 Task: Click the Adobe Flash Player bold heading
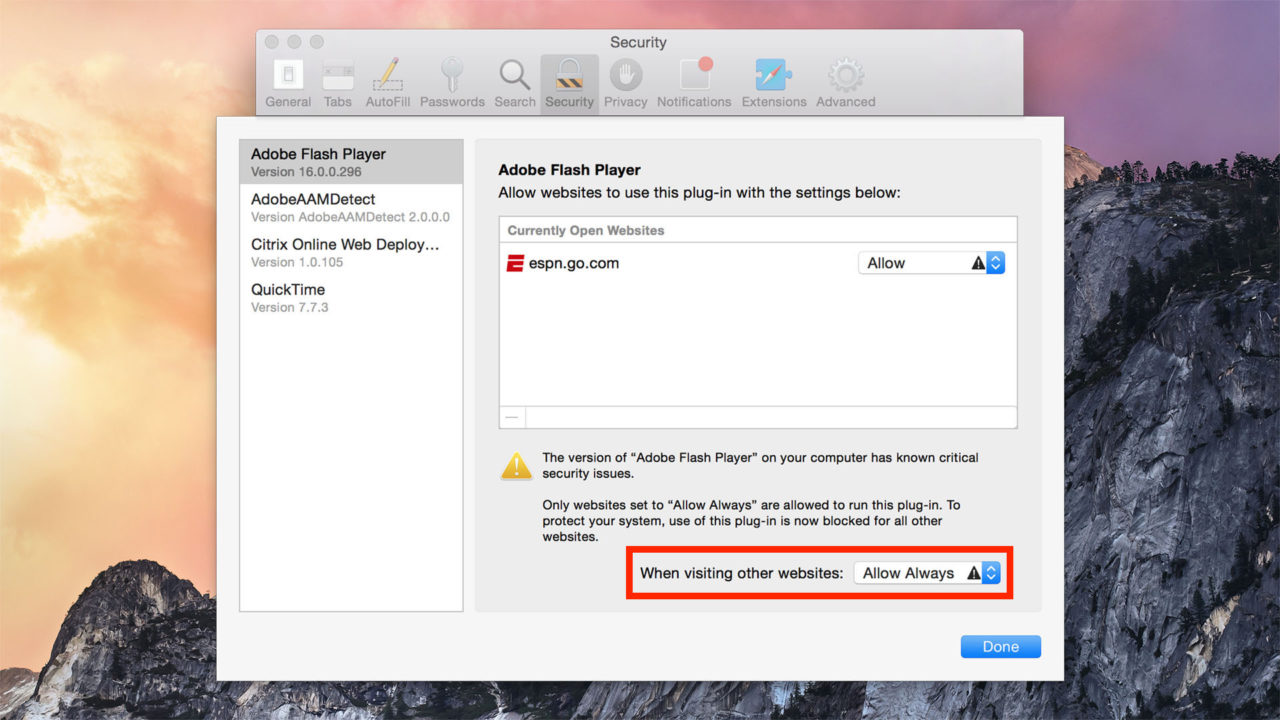point(570,170)
